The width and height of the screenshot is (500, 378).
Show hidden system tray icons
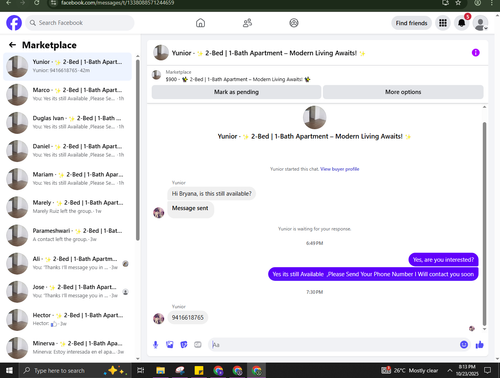tap(450, 370)
